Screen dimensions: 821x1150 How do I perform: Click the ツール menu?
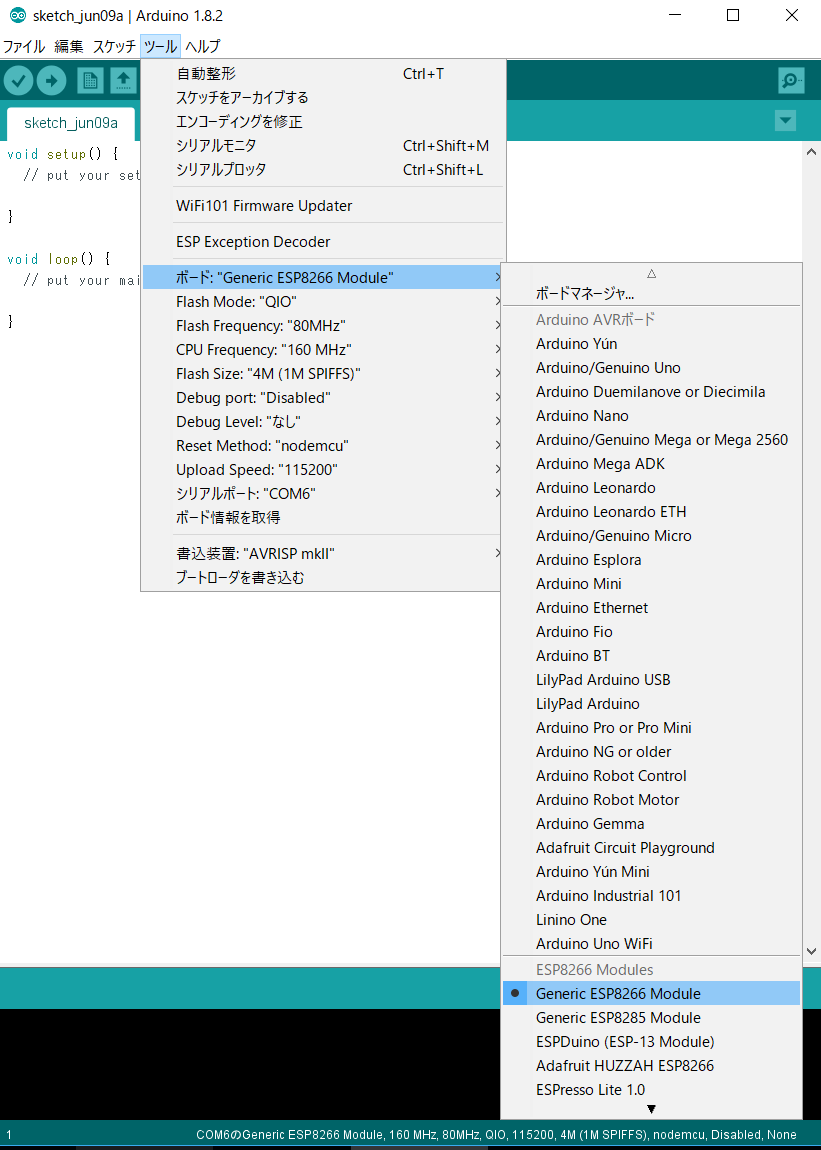click(160, 46)
